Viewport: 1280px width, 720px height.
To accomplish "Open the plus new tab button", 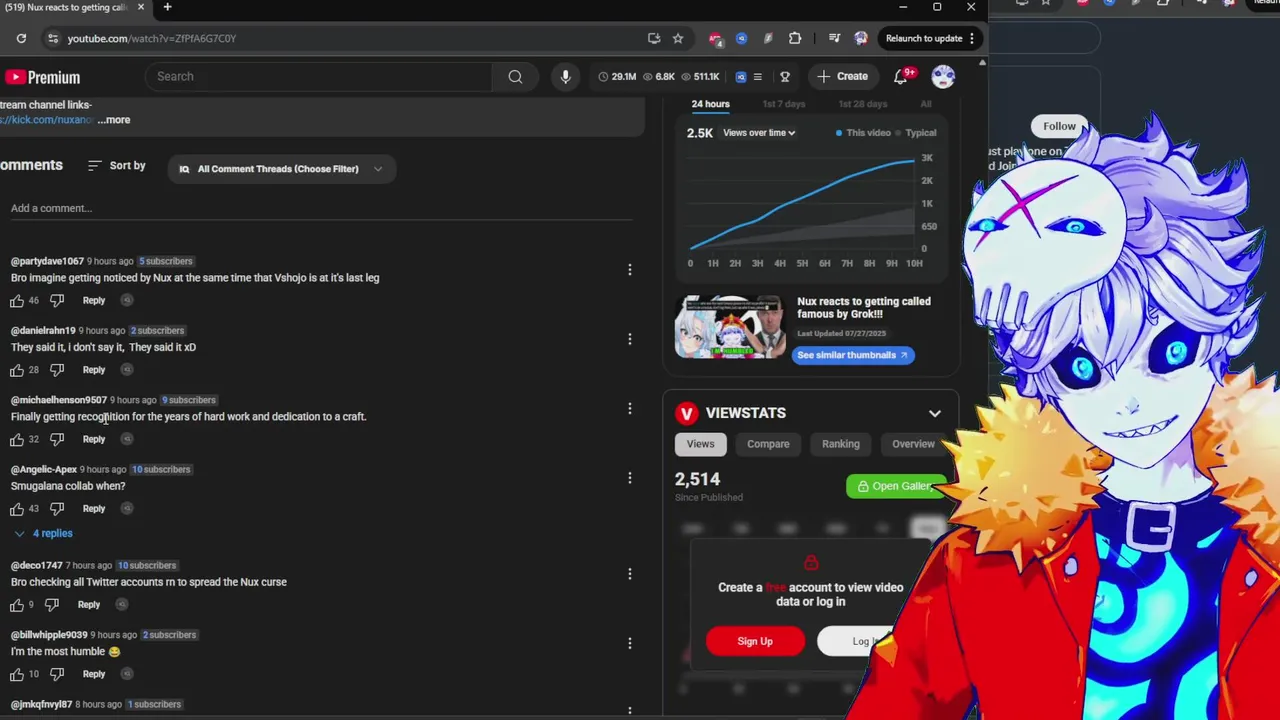I will coord(167,7).
